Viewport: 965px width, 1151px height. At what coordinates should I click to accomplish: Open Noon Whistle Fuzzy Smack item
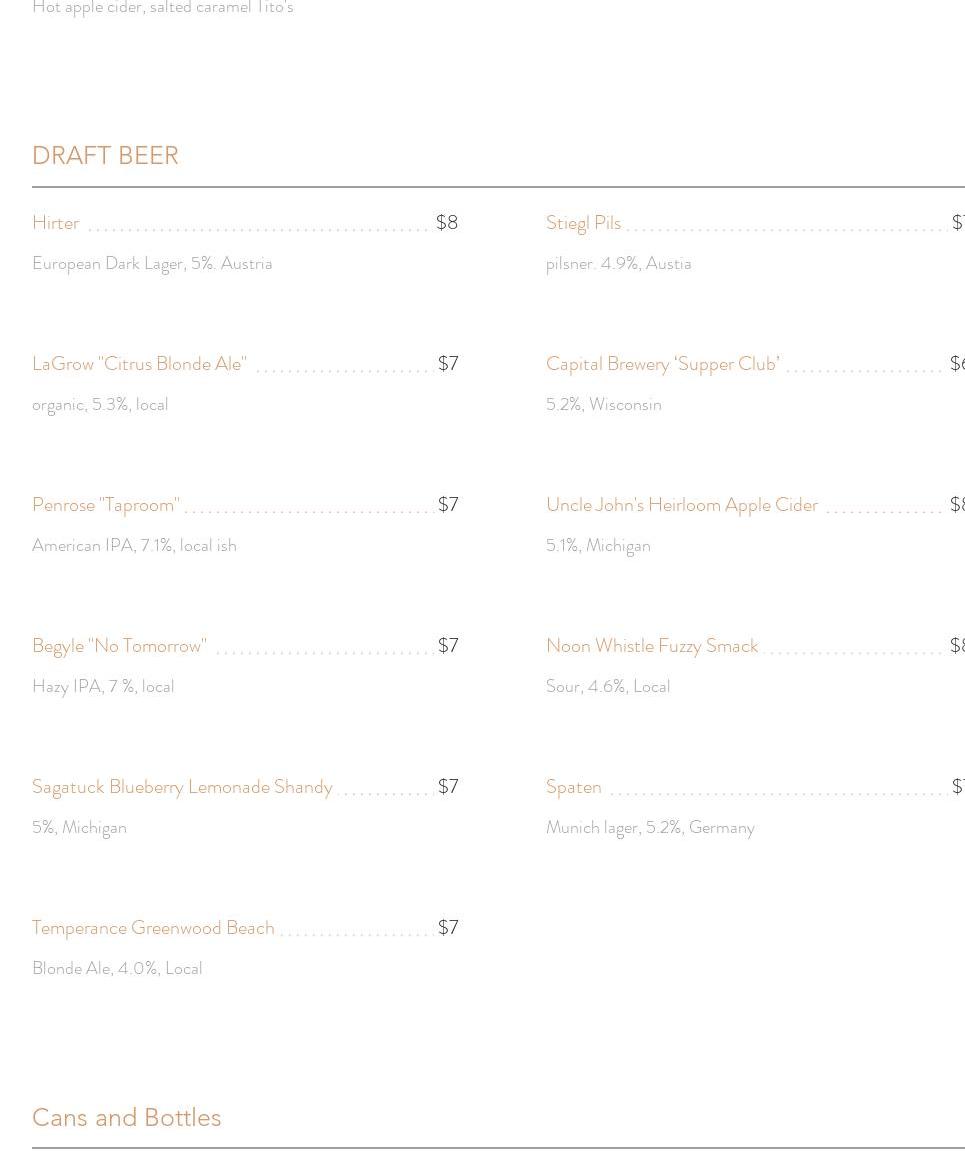point(652,646)
